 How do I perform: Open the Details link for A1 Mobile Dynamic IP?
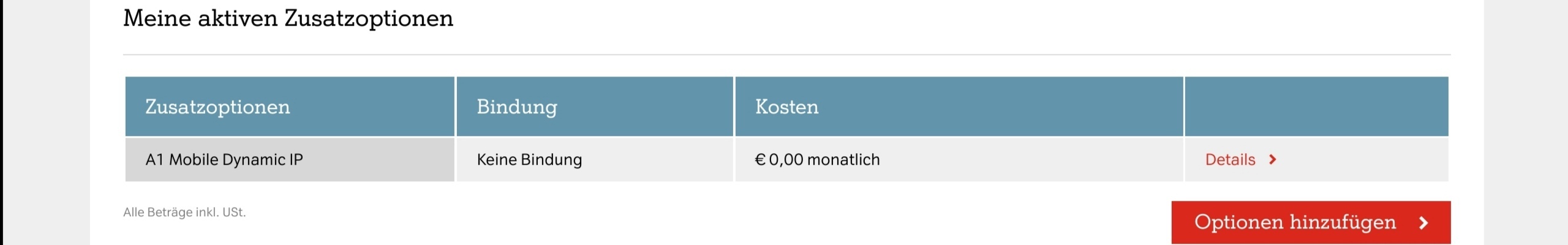[x=1230, y=160]
